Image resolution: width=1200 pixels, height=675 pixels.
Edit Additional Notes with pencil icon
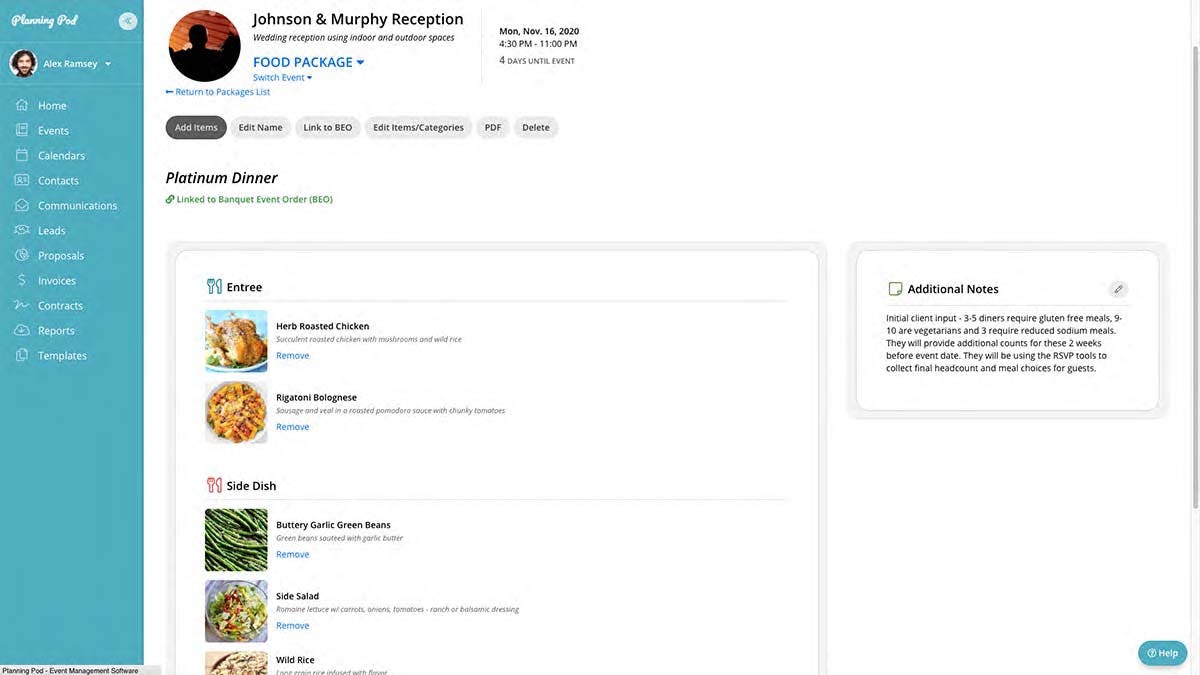point(1118,289)
